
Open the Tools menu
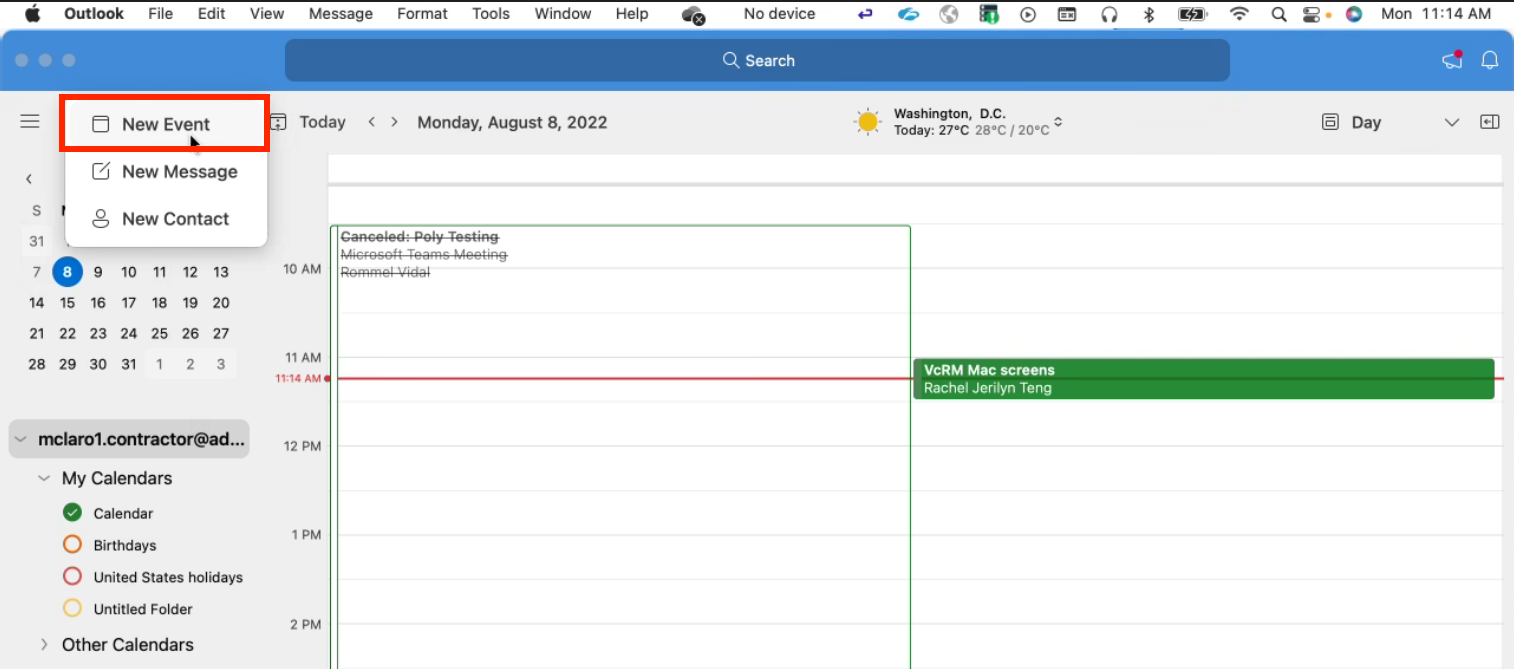tap(491, 14)
